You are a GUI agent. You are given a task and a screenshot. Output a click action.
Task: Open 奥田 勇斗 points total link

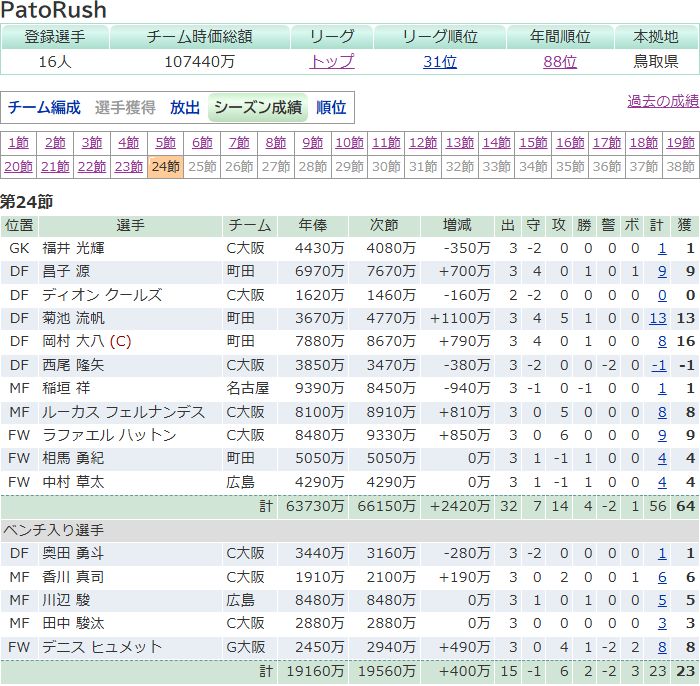pyautogui.click(x=662, y=553)
